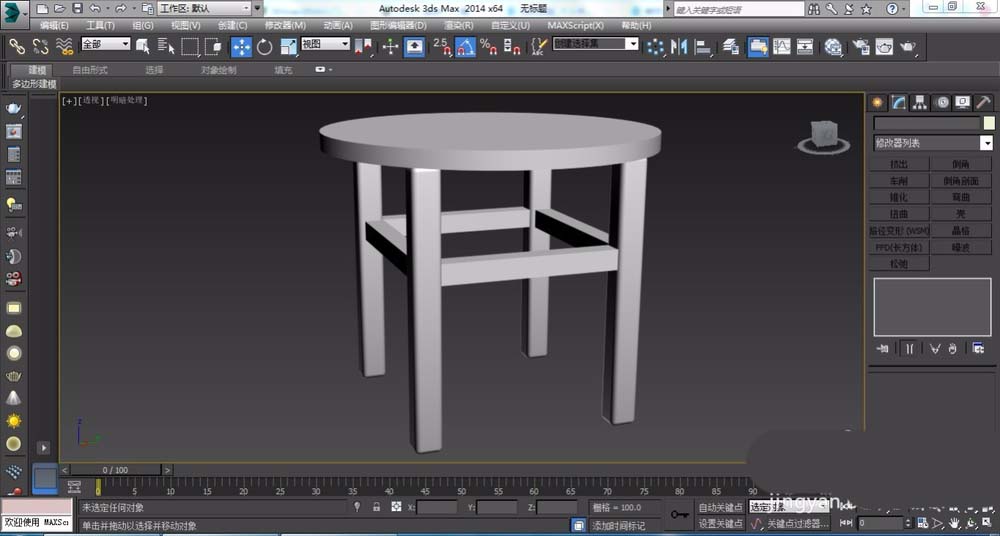1000x536 pixels.
Task: Click the Select and Manipulate icon
Action: click(x=390, y=47)
